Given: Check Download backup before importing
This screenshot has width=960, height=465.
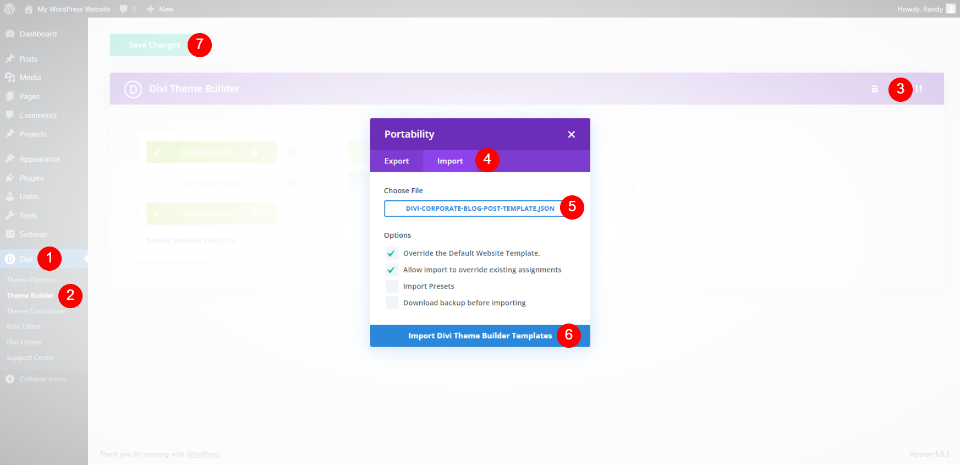Looking at the screenshot, I should [x=392, y=303].
